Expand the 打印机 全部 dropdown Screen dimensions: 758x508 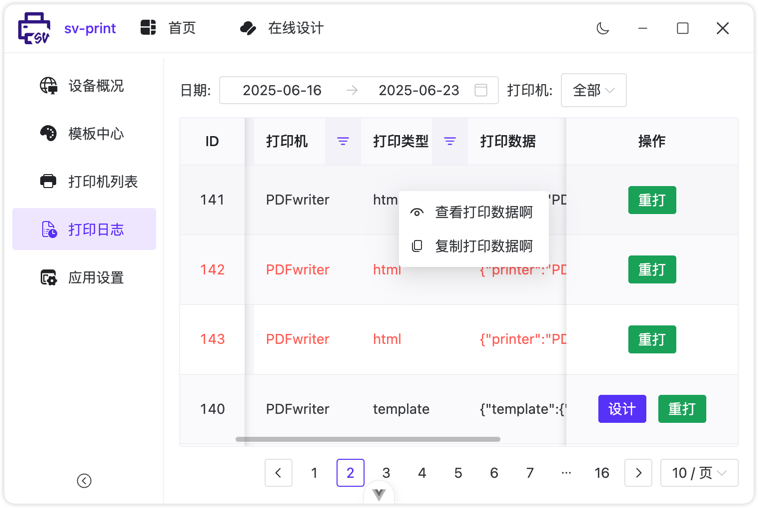click(593, 90)
